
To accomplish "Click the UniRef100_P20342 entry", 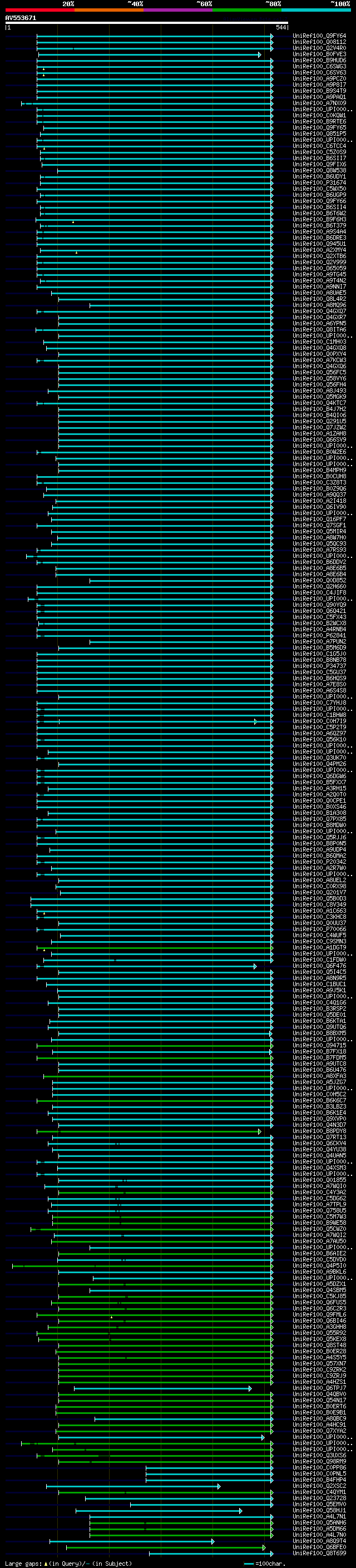I will coord(319,862).
